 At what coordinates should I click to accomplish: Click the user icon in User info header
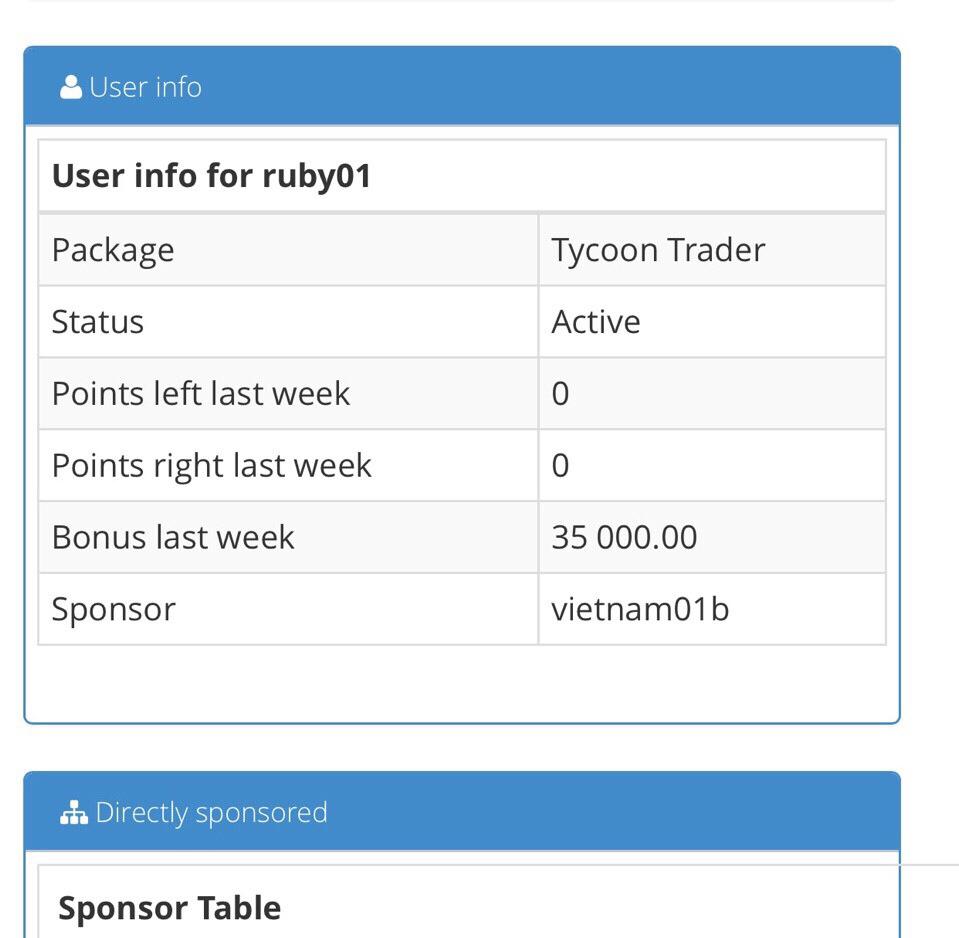coord(71,87)
